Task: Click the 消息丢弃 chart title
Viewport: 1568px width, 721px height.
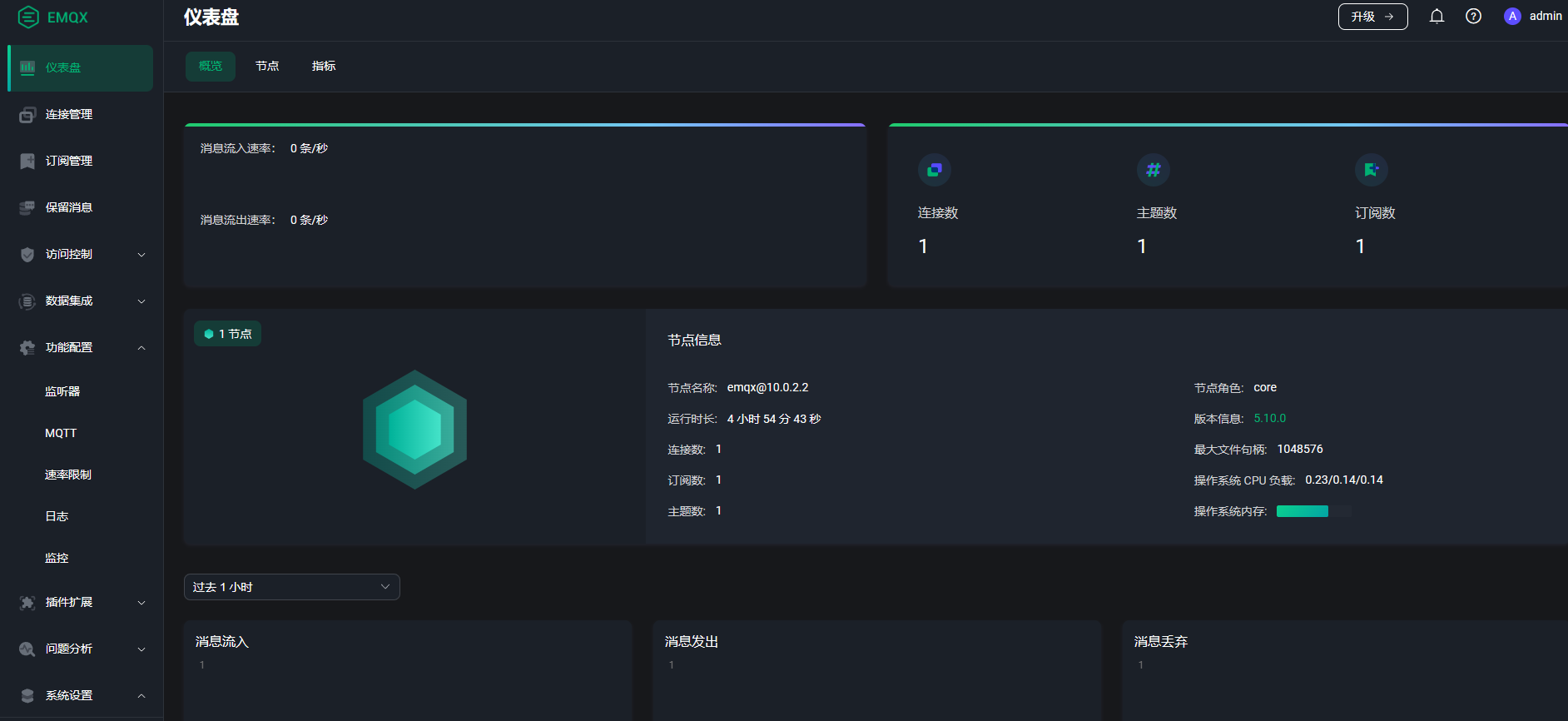Action: coord(1161,642)
